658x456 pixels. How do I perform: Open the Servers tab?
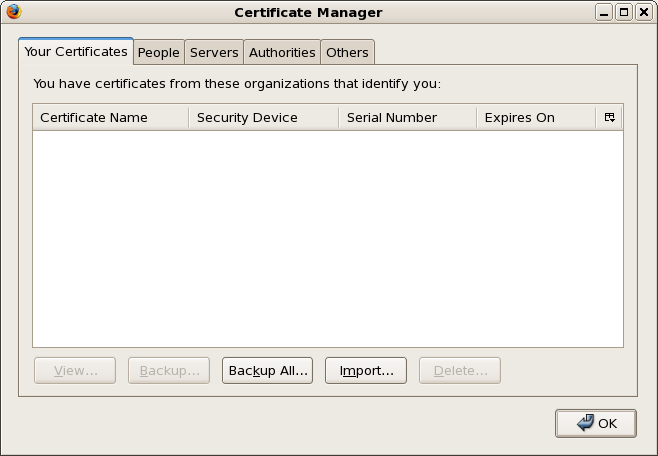click(x=214, y=52)
